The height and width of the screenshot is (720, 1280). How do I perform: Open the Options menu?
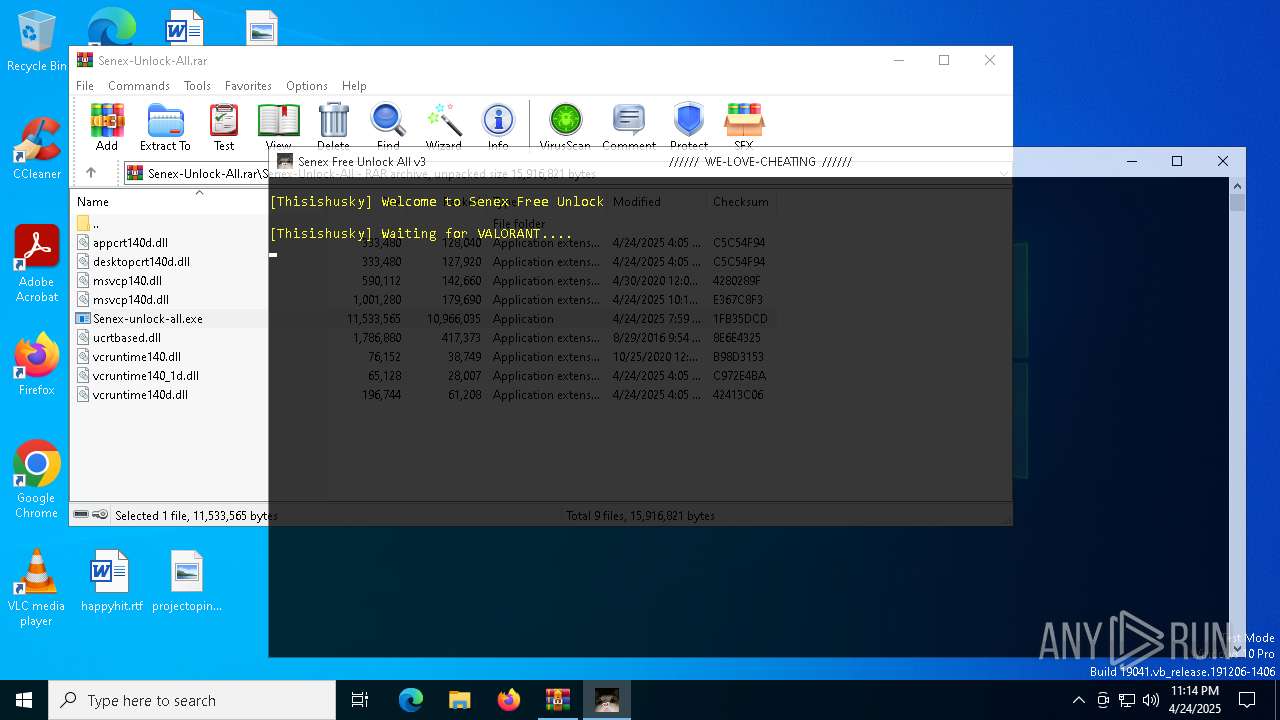pyautogui.click(x=307, y=86)
